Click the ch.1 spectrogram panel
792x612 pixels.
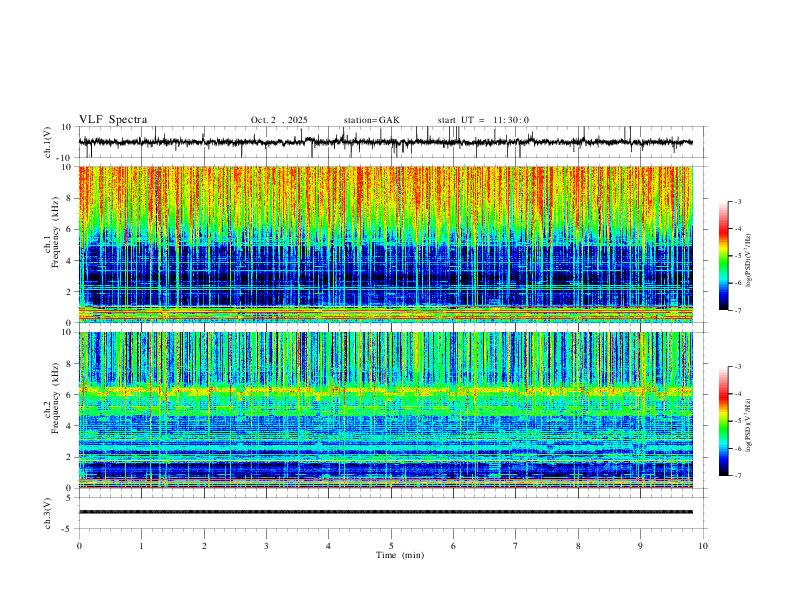point(386,244)
